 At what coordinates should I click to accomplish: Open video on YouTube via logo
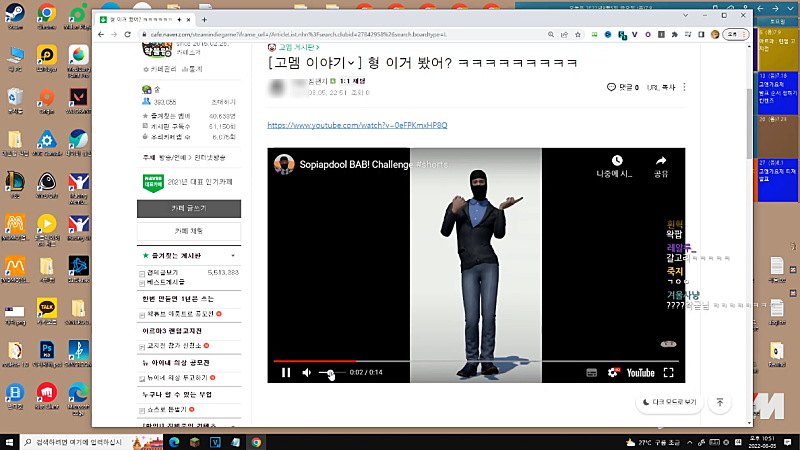(640, 373)
